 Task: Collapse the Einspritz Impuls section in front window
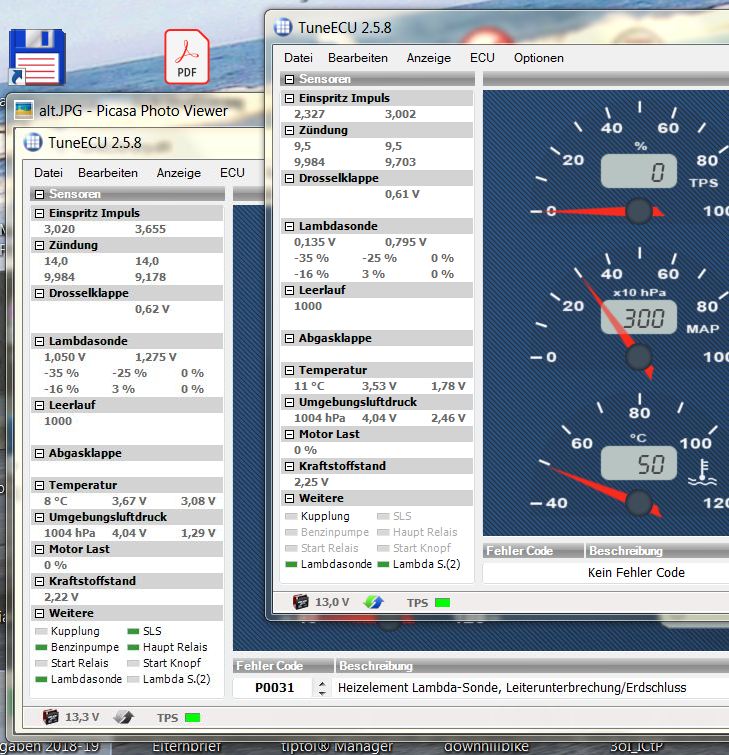[289, 98]
